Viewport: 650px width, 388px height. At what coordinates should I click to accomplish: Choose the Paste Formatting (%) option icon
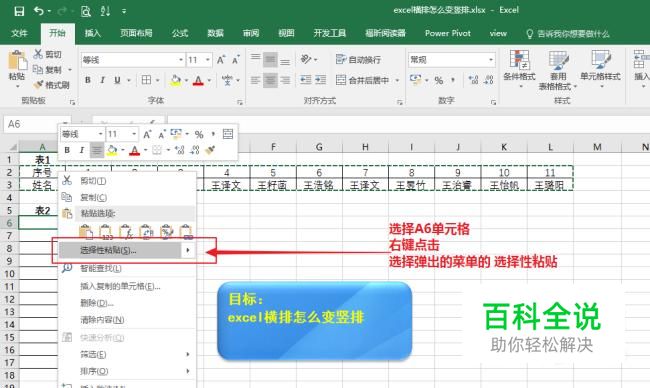pyautogui.click(x=166, y=232)
